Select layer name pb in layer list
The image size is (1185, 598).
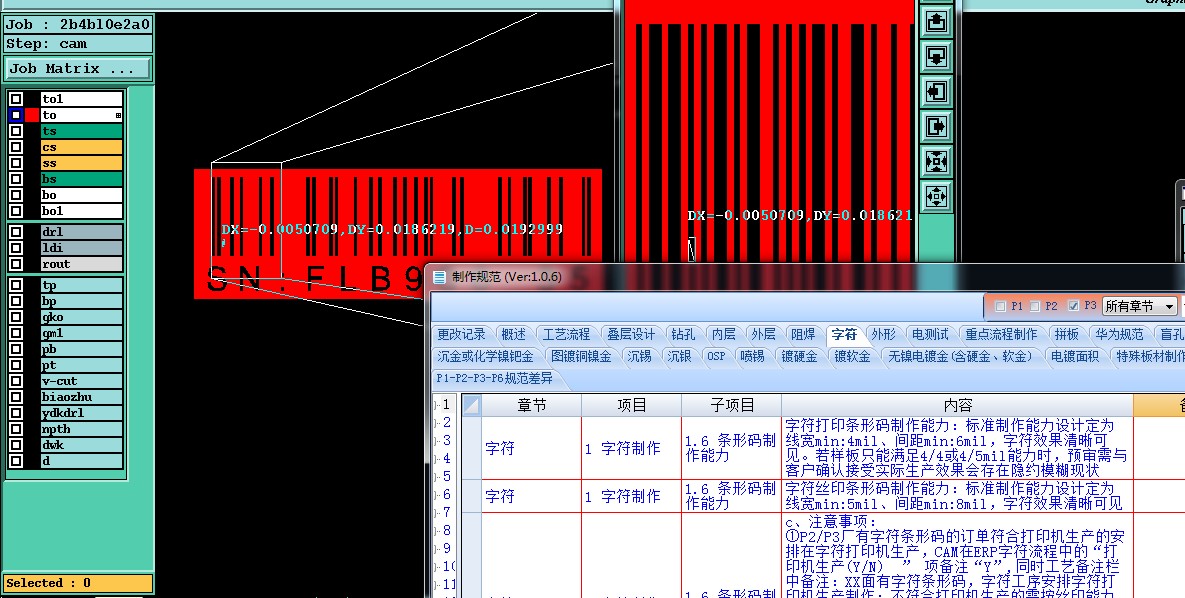82,349
